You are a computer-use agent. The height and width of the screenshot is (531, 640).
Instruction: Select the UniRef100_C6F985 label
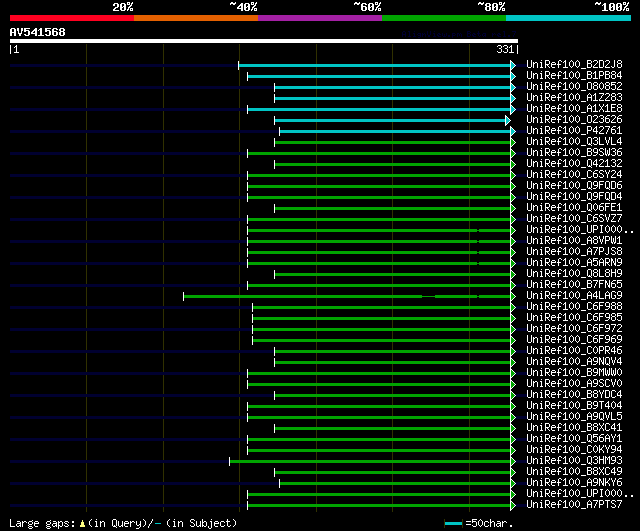pos(574,318)
